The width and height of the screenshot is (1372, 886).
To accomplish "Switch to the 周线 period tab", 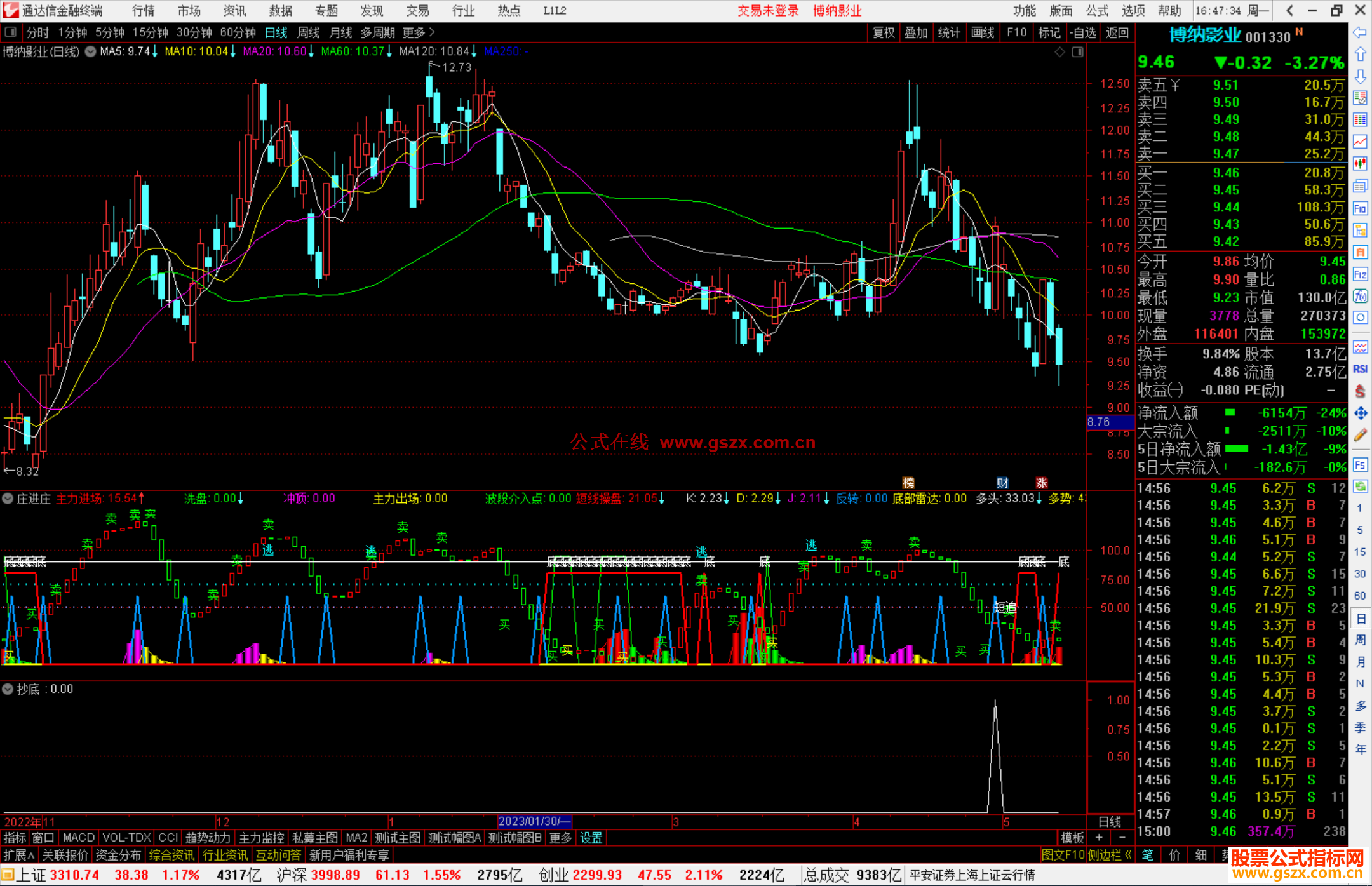I will pos(308,32).
